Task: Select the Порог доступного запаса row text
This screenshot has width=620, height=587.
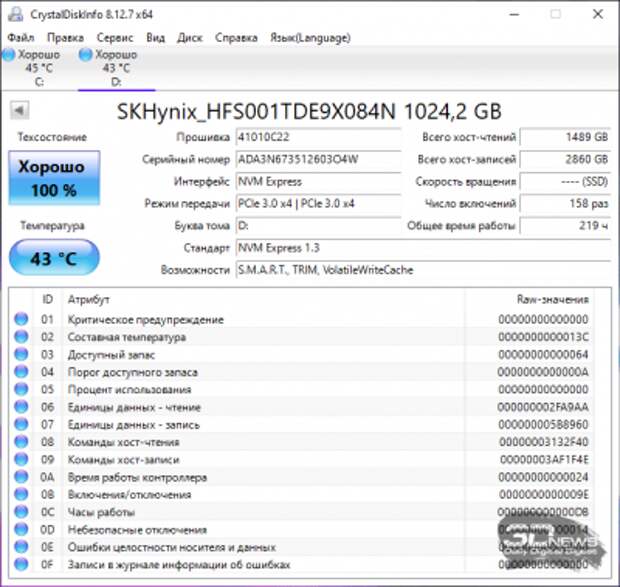Action: coord(132,372)
